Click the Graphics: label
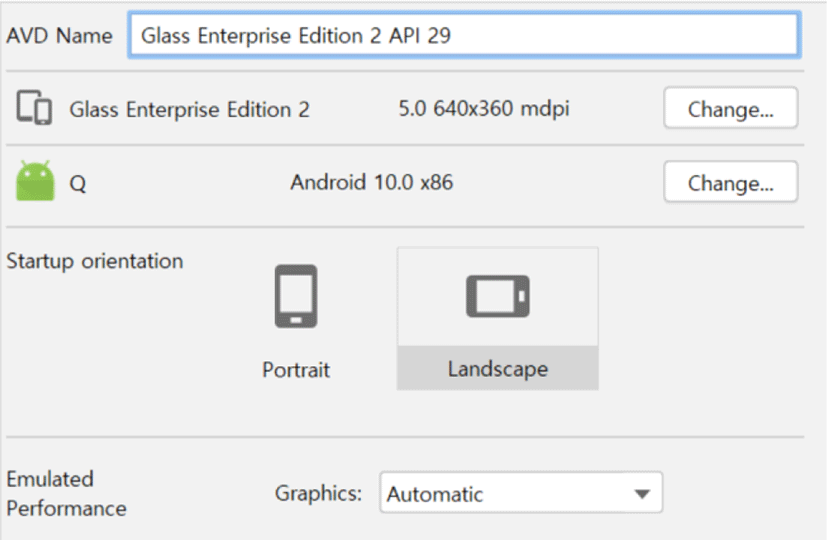827x540 pixels. (x=318, y=494)
